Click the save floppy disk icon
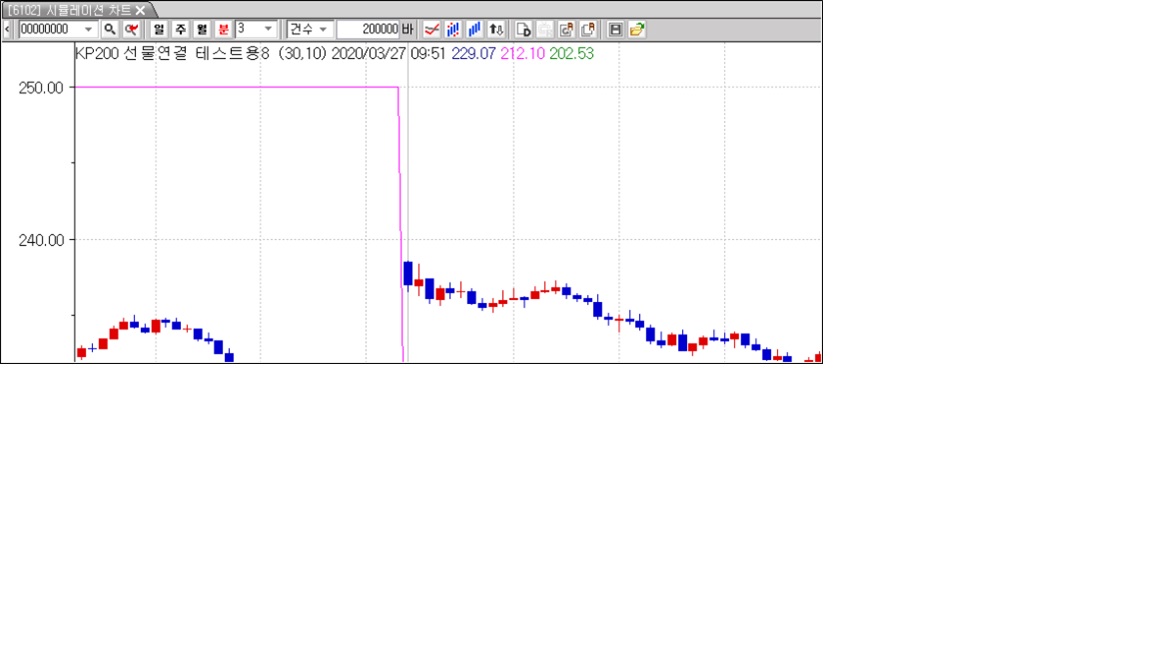This screenshot has height=648, width=1152. pyautogui.click(x=616, y=29)
